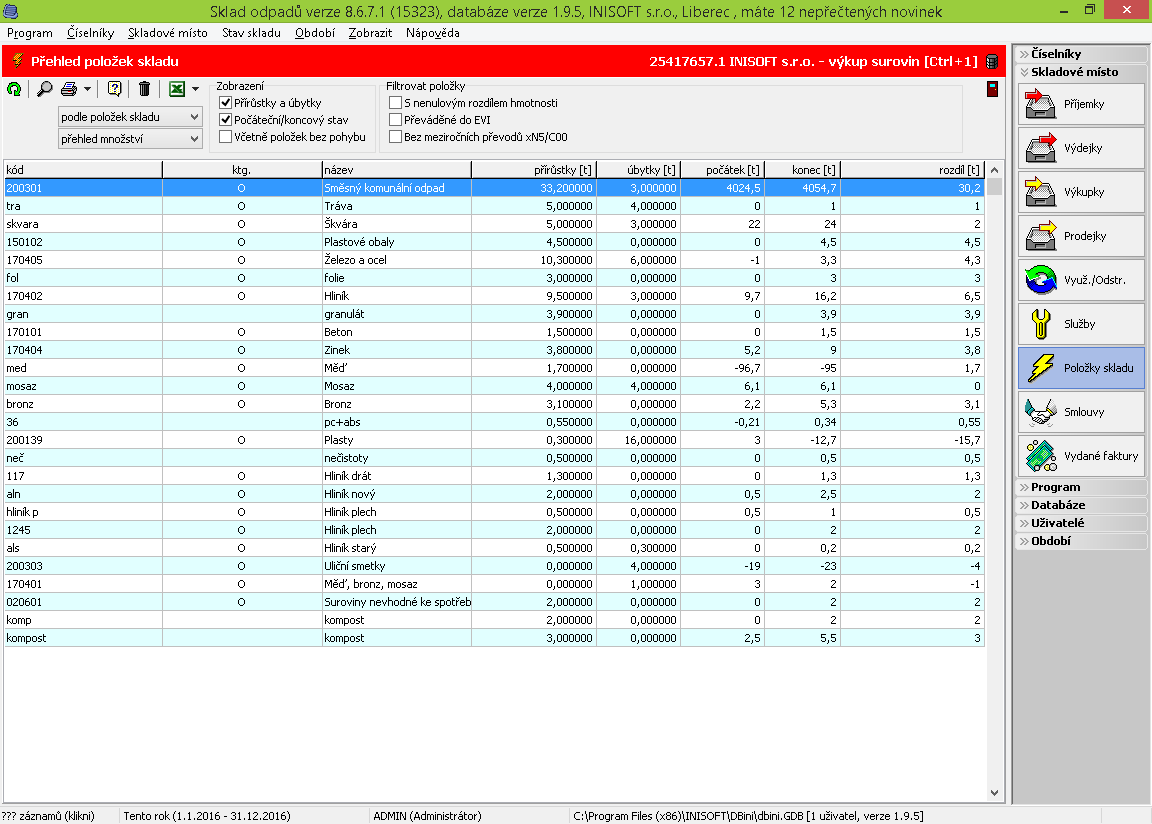The width and height of the screenshot is (1152, 824).
Task: Open the Období menu
Action: tap(314, 33)
